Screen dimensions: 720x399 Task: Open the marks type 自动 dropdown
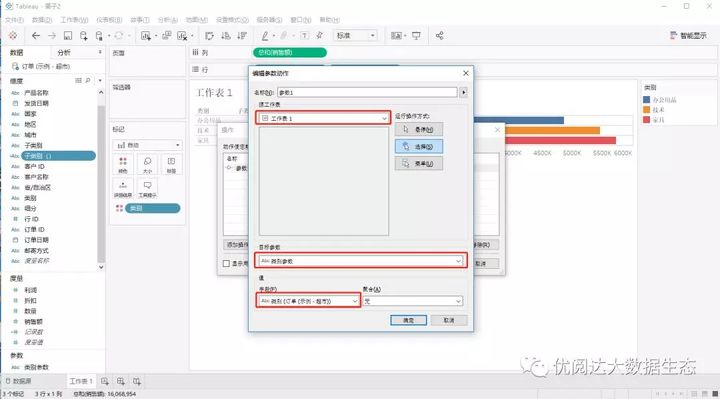coord(147,145)
